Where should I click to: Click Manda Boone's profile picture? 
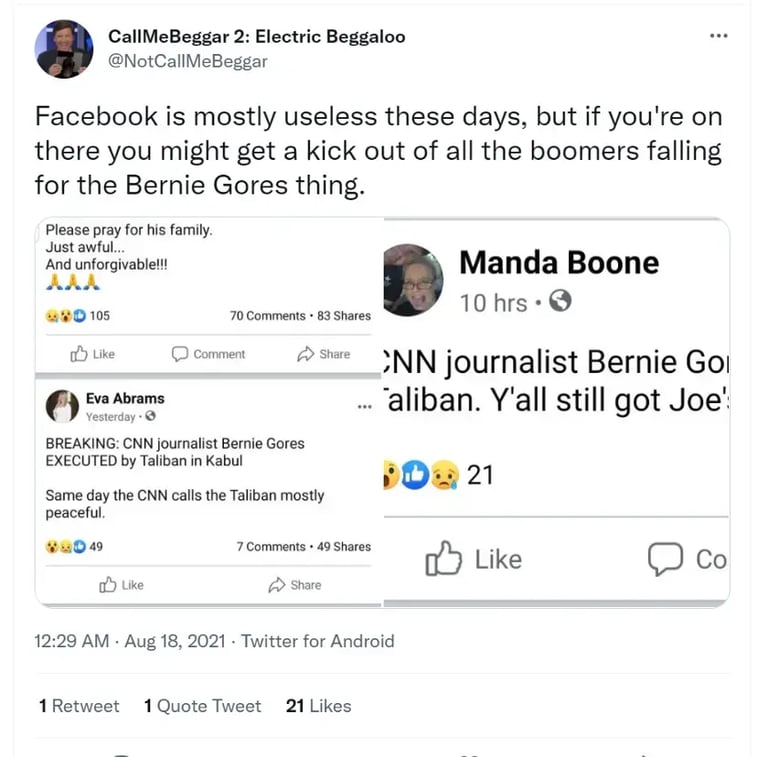412,280
